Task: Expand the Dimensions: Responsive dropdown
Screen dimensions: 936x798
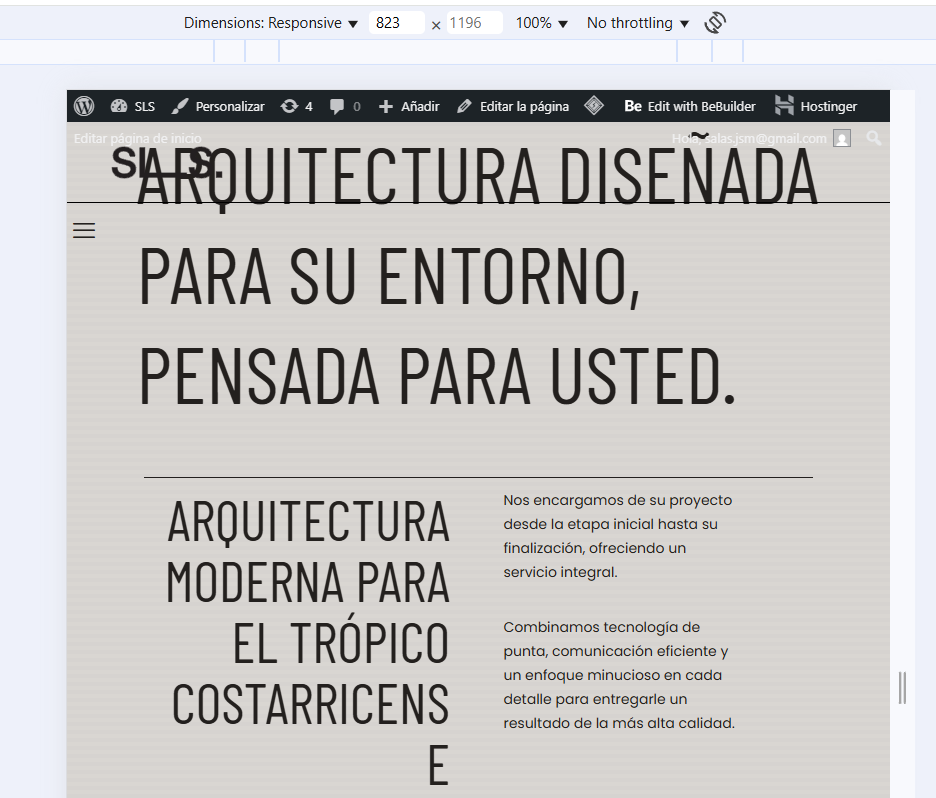Action: tap(270, 23)
